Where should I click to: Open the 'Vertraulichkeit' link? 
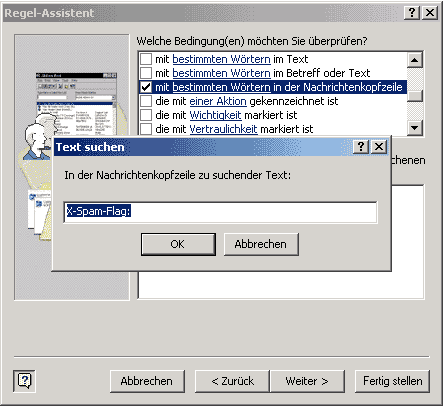coord(223,129)
